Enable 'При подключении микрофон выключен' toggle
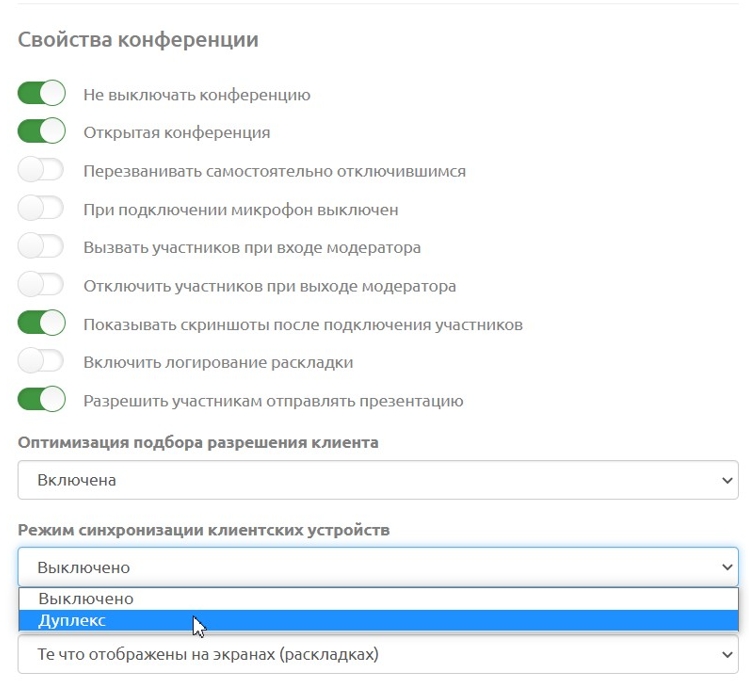Screen dimensions: 749x684 coord(41,209)
